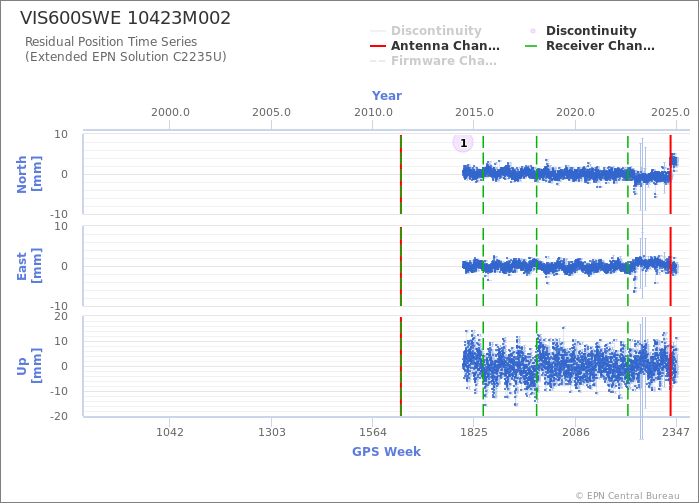Click the GPS week 1564 tick label

tap(373, 432)
